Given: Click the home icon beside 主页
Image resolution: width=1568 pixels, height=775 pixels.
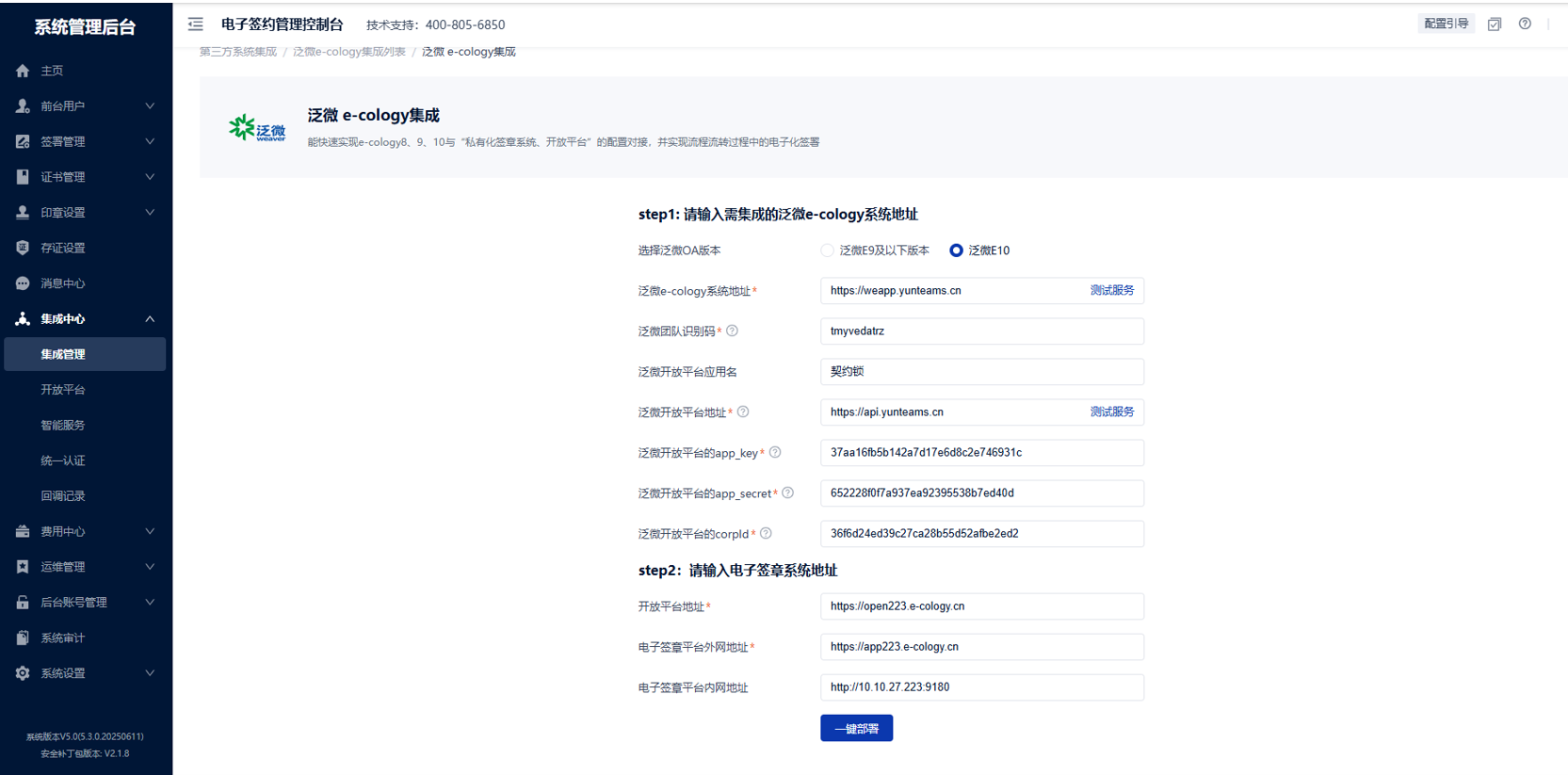Looking at the screenshot, I should click(x=23, y=71).
